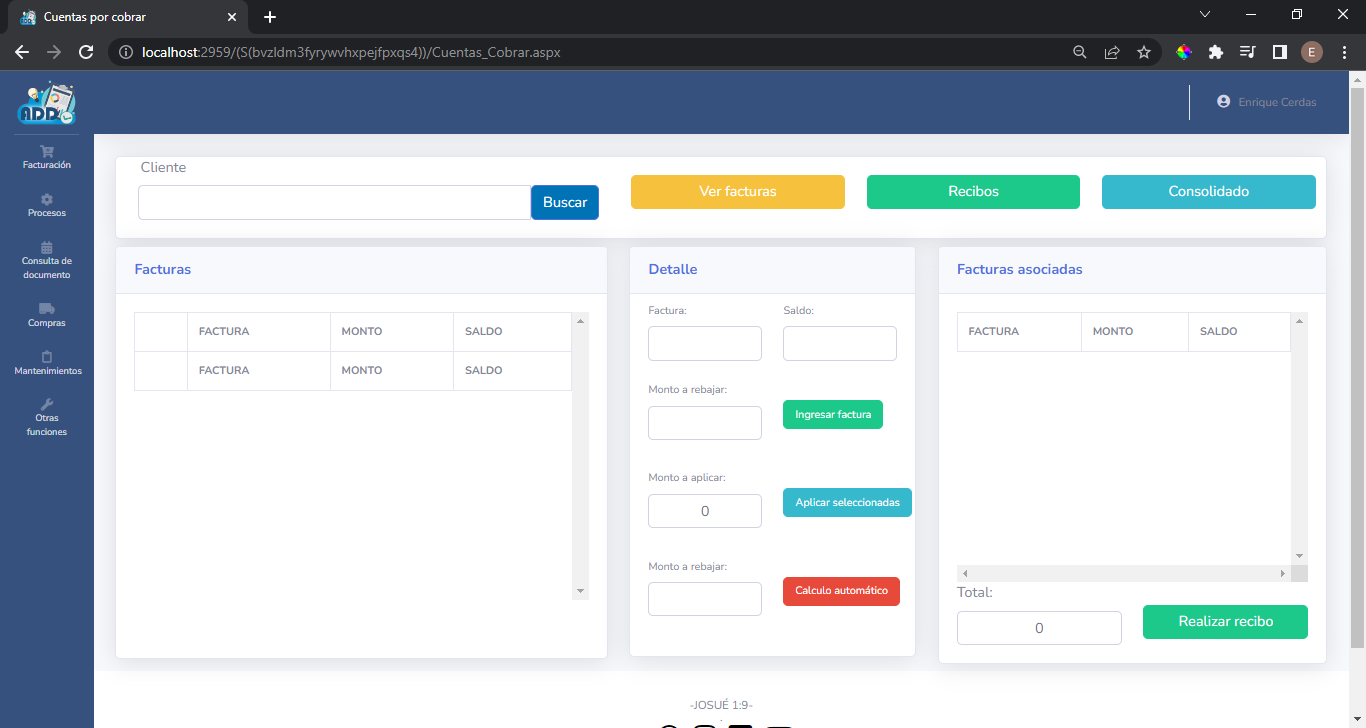The image size is (1366, 728).
Task: Click the Consolidado button
Action: pyautogui.click(x=1208, y=192)
